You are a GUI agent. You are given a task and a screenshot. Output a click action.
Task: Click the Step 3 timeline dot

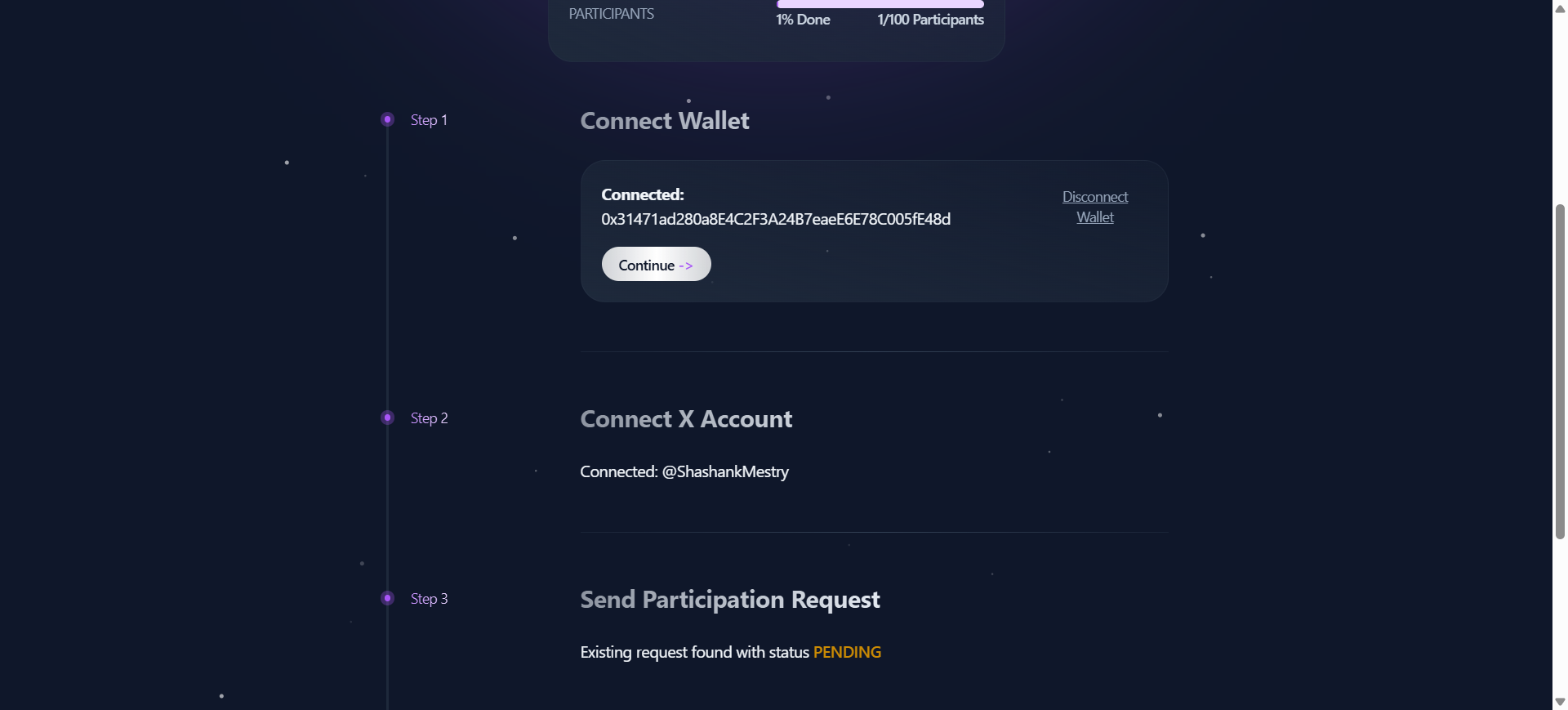click(388, 599)
